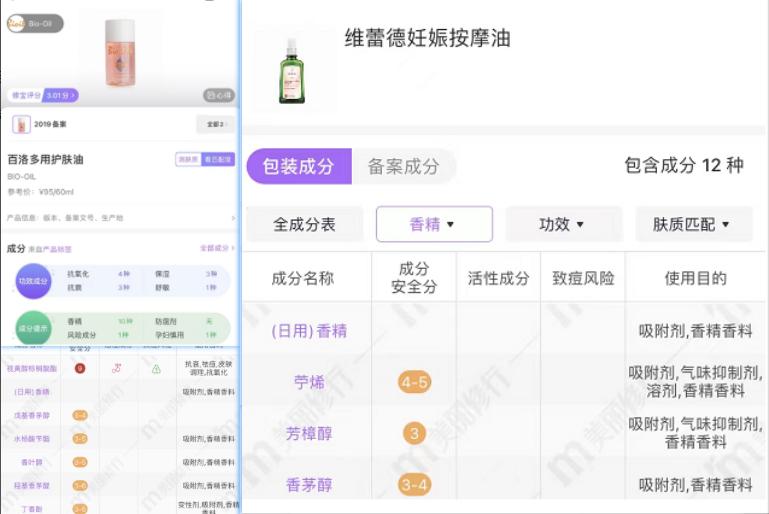769x514 pixels.
Task: Click the purpose text in the 芳樟醇 row
Action: [x=695, y=433]
